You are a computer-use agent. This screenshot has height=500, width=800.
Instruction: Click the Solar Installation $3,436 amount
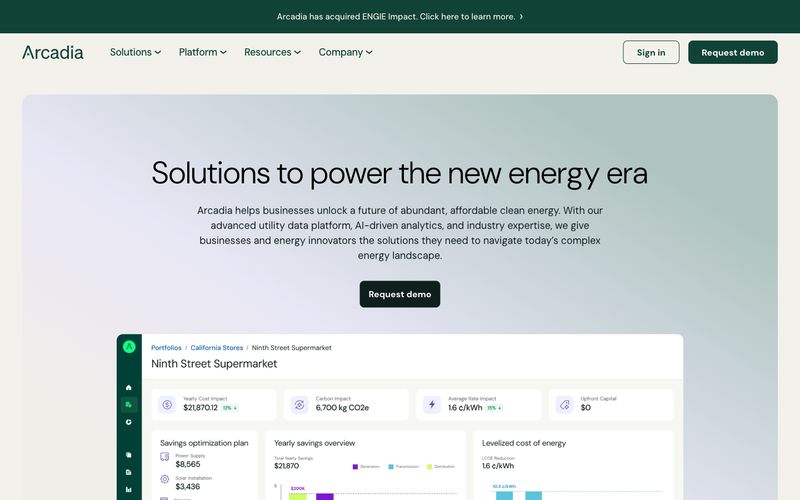click(x=188, y=487)
